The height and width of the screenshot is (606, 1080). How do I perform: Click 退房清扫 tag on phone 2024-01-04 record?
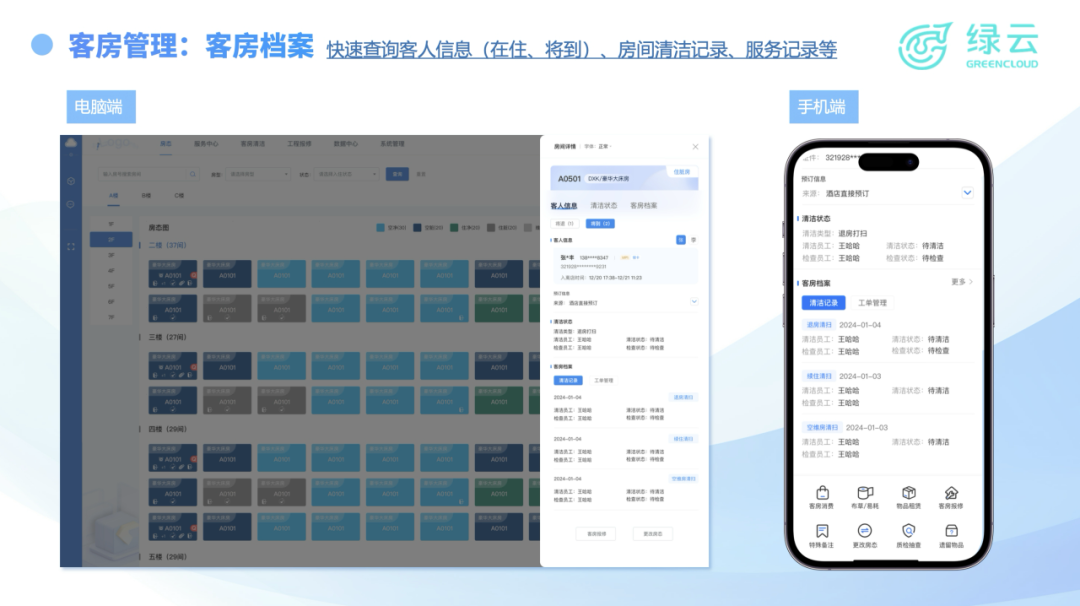coord(820,324)
